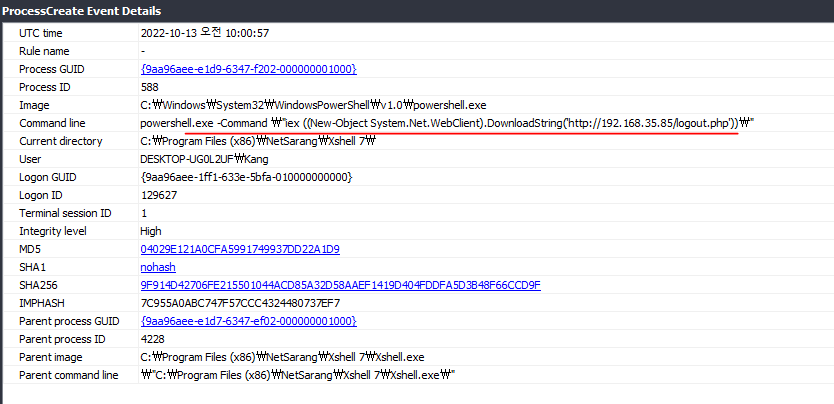Click the User field label
The image size is (834, 404).
[x=30, y=159]
